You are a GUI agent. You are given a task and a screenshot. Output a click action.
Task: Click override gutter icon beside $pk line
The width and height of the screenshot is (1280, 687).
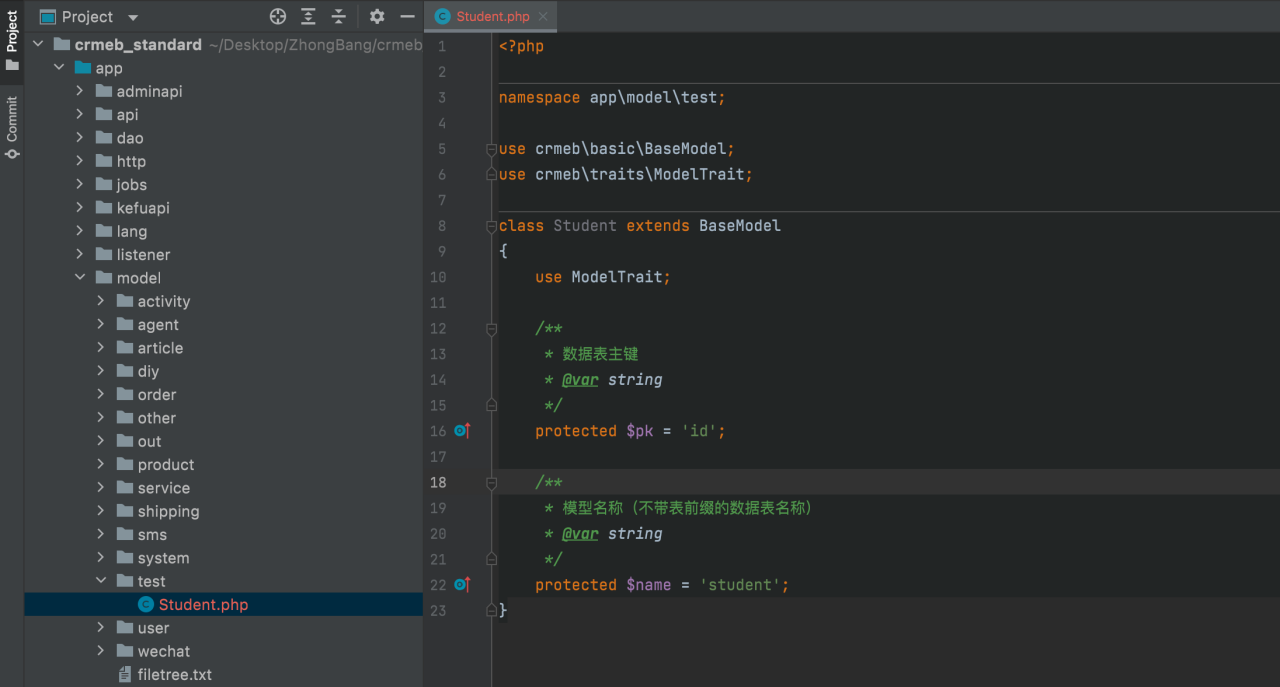coord(462,431)
